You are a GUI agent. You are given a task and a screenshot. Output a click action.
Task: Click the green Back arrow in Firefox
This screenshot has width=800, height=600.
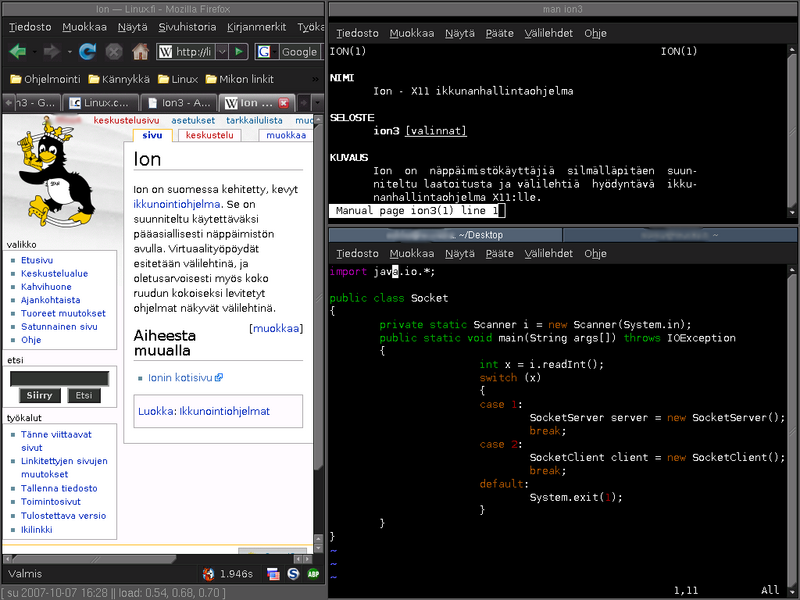(17, 51)
